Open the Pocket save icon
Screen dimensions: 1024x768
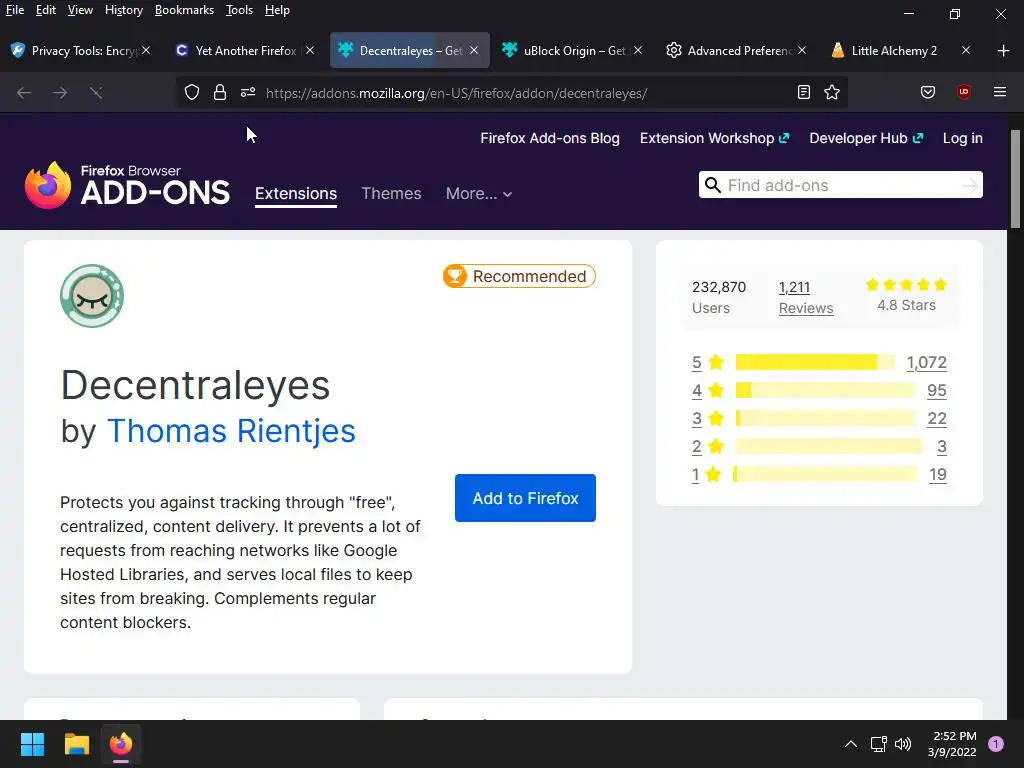click(x=928, y=93)
